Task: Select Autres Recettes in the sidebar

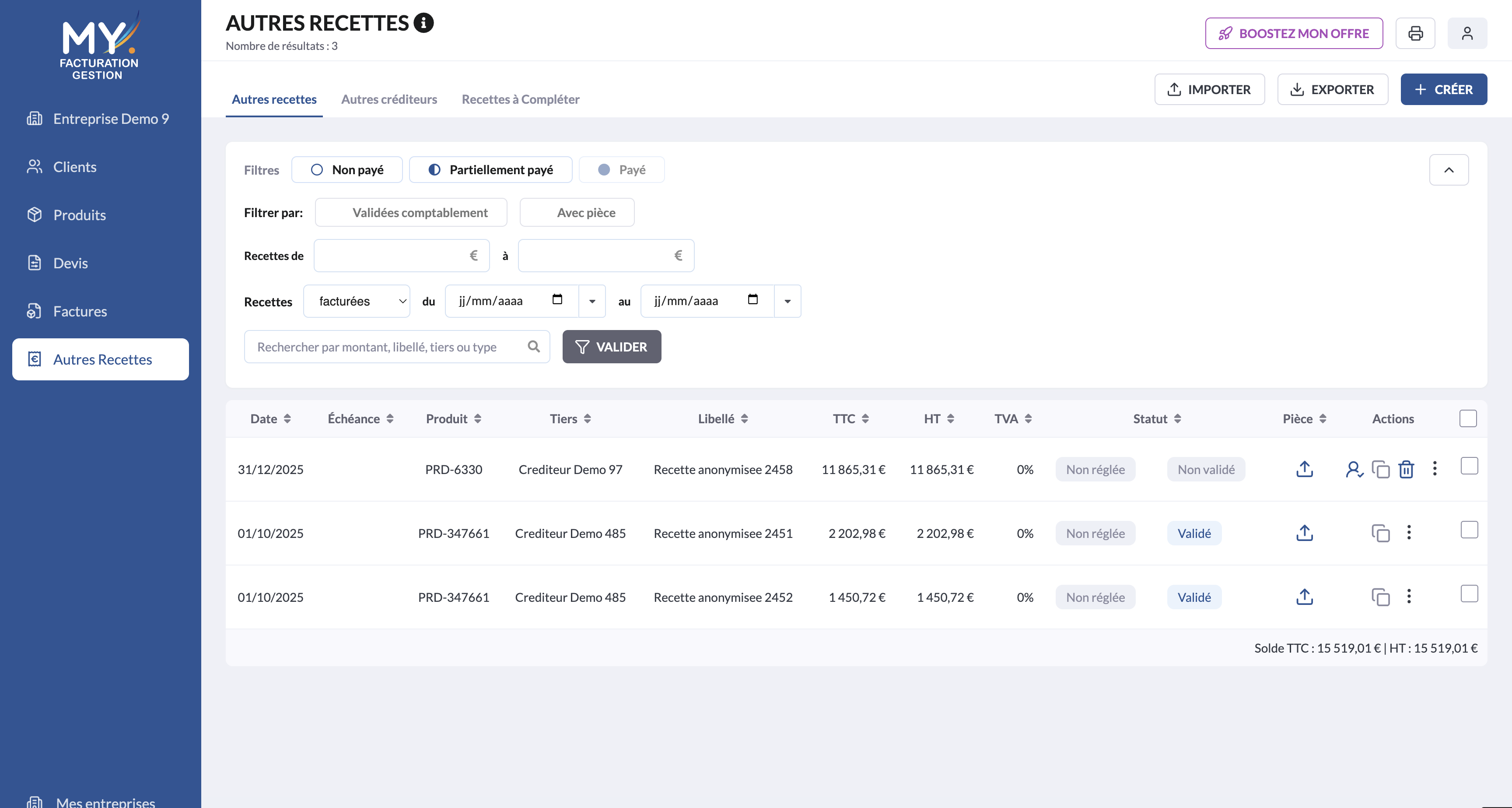Action: point(100,359)
